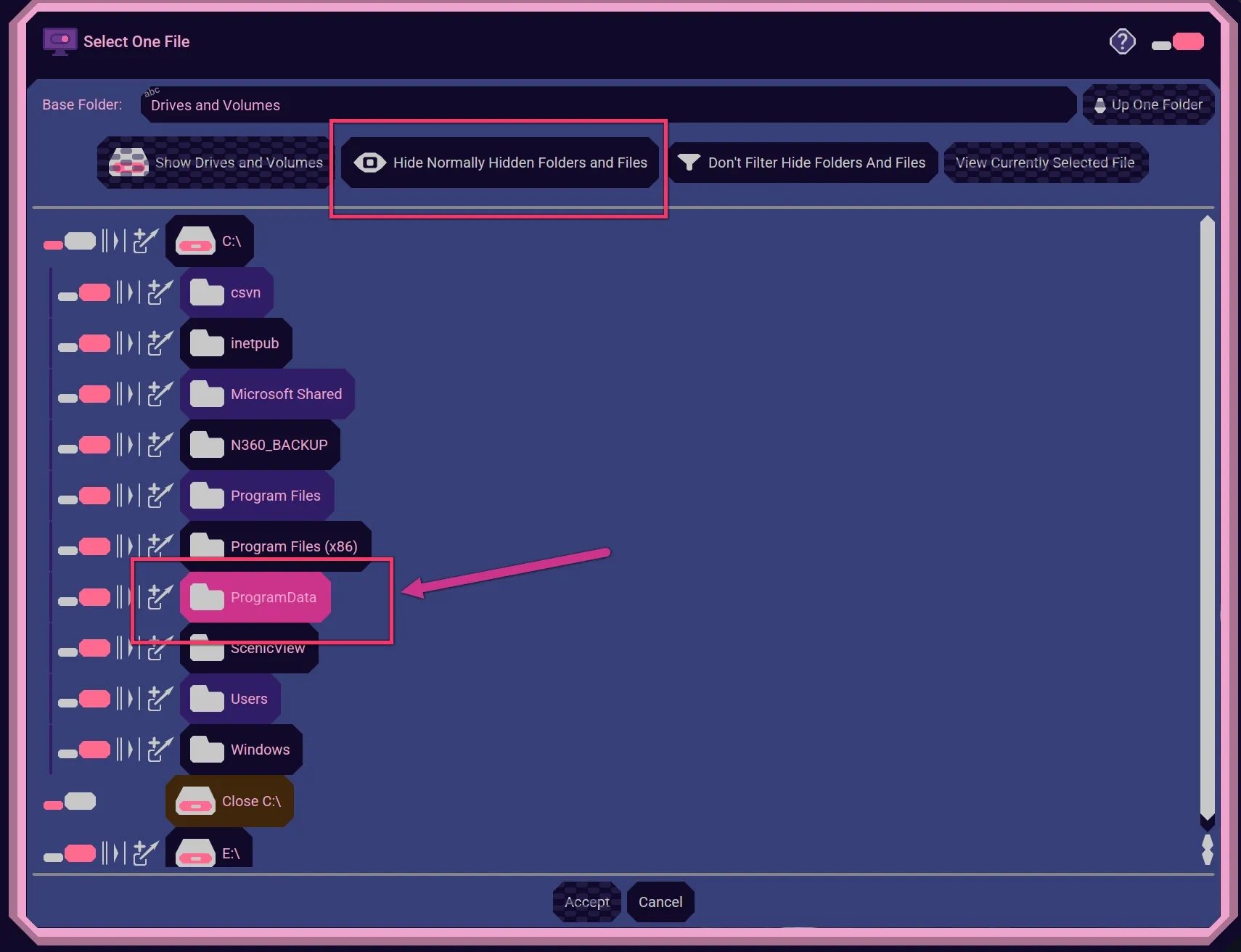Image resolution: width=1241 pixels, height=952 pixels.
Task: Toggle the switch on the Program Files row
Action: tap(84, 496)
